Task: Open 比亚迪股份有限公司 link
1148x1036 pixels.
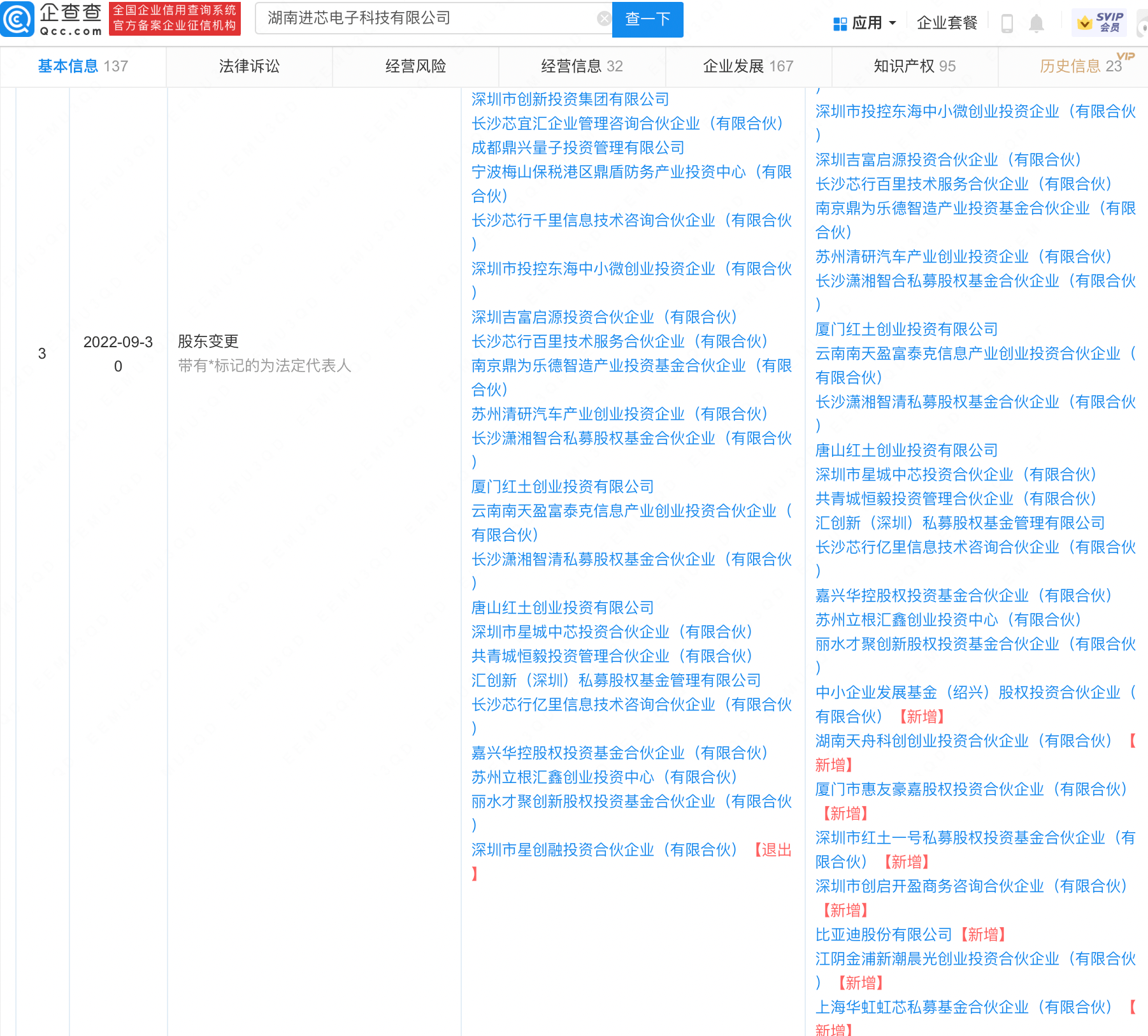Action: pos(884,935)
